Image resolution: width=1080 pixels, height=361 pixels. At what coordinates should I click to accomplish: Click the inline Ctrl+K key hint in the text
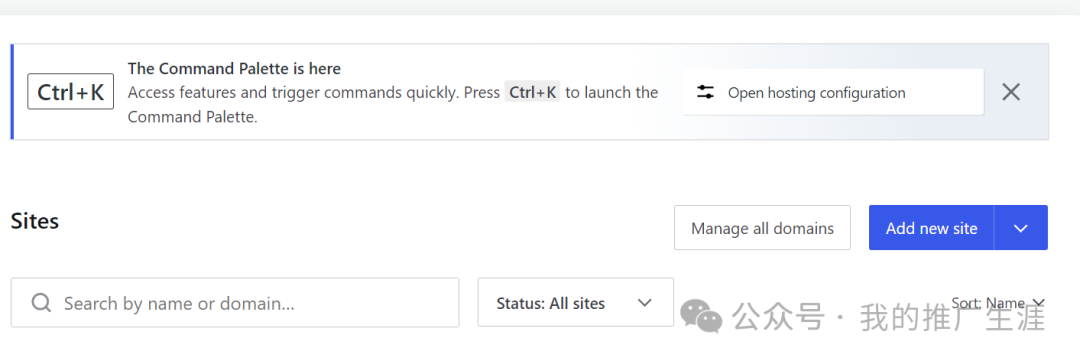532,92
